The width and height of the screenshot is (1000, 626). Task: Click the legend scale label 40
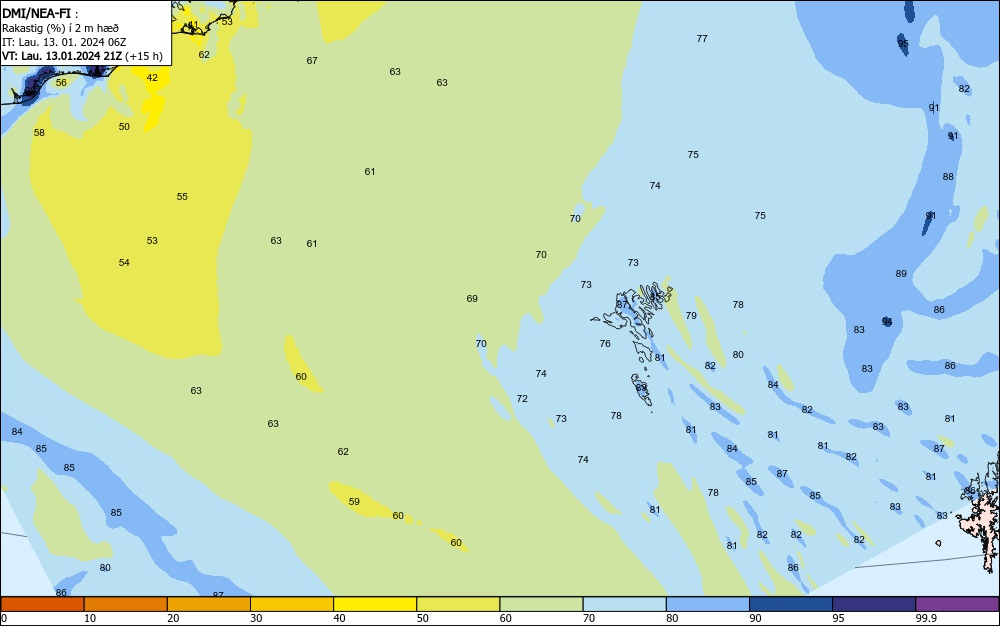coord(339,618)
